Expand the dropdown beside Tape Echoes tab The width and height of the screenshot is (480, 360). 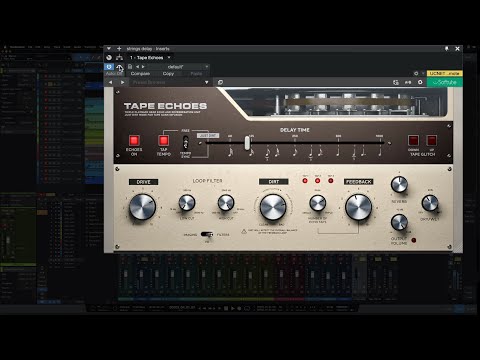click(169, 57)
